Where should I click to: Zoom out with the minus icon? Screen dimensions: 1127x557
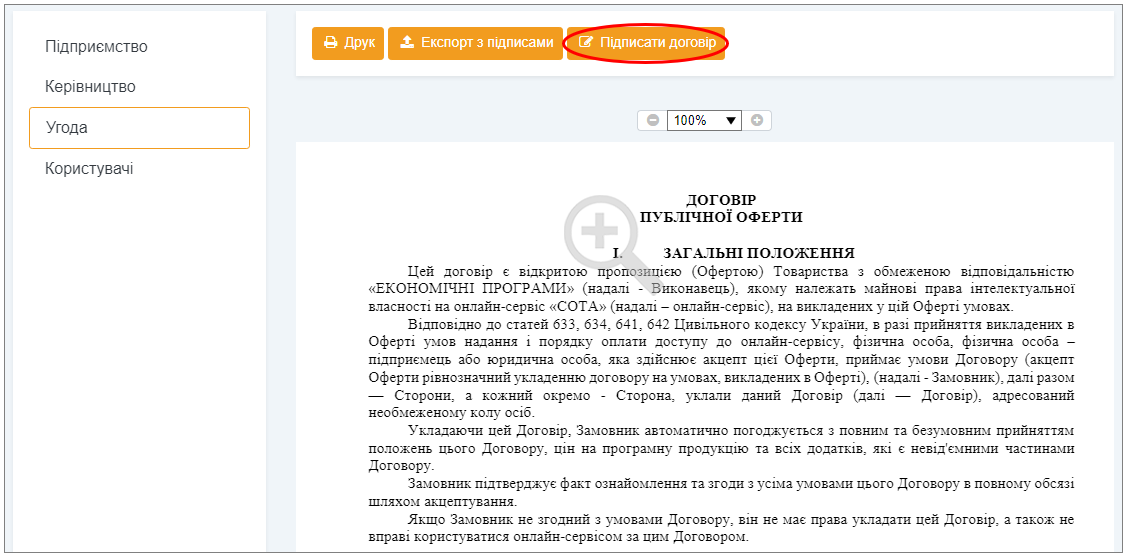click(653, 121)
